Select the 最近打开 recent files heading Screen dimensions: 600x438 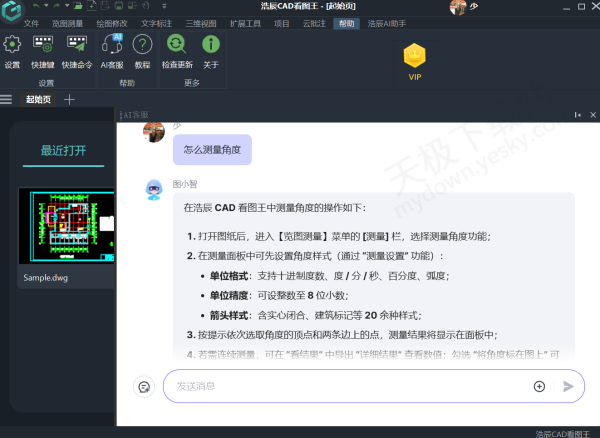(63, 151)
